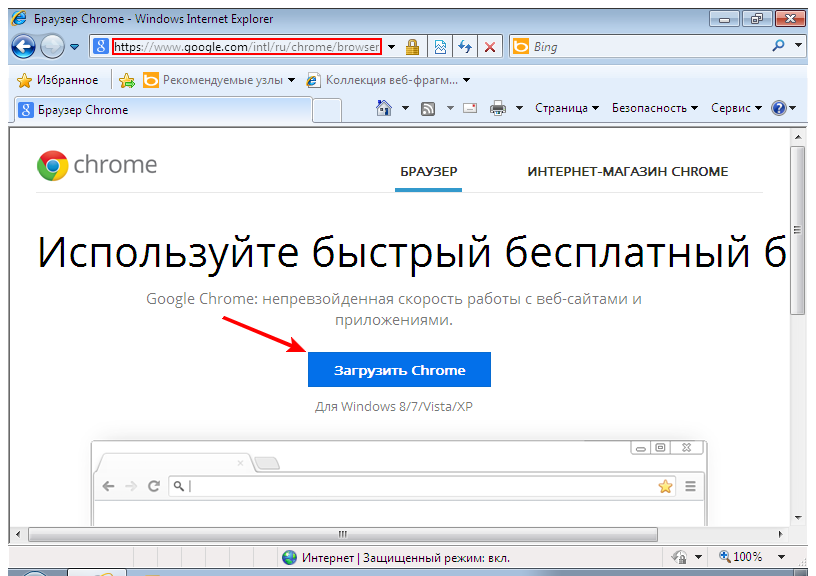
Task: Expand the zoom level dropdown arrow
Action: point(782,557)
